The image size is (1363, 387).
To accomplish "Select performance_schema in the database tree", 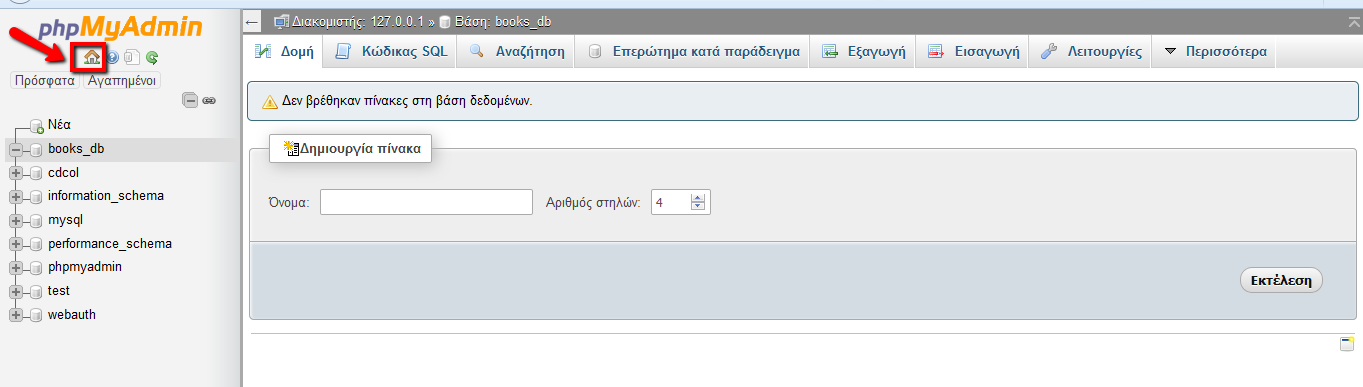I will pos(110,244).
